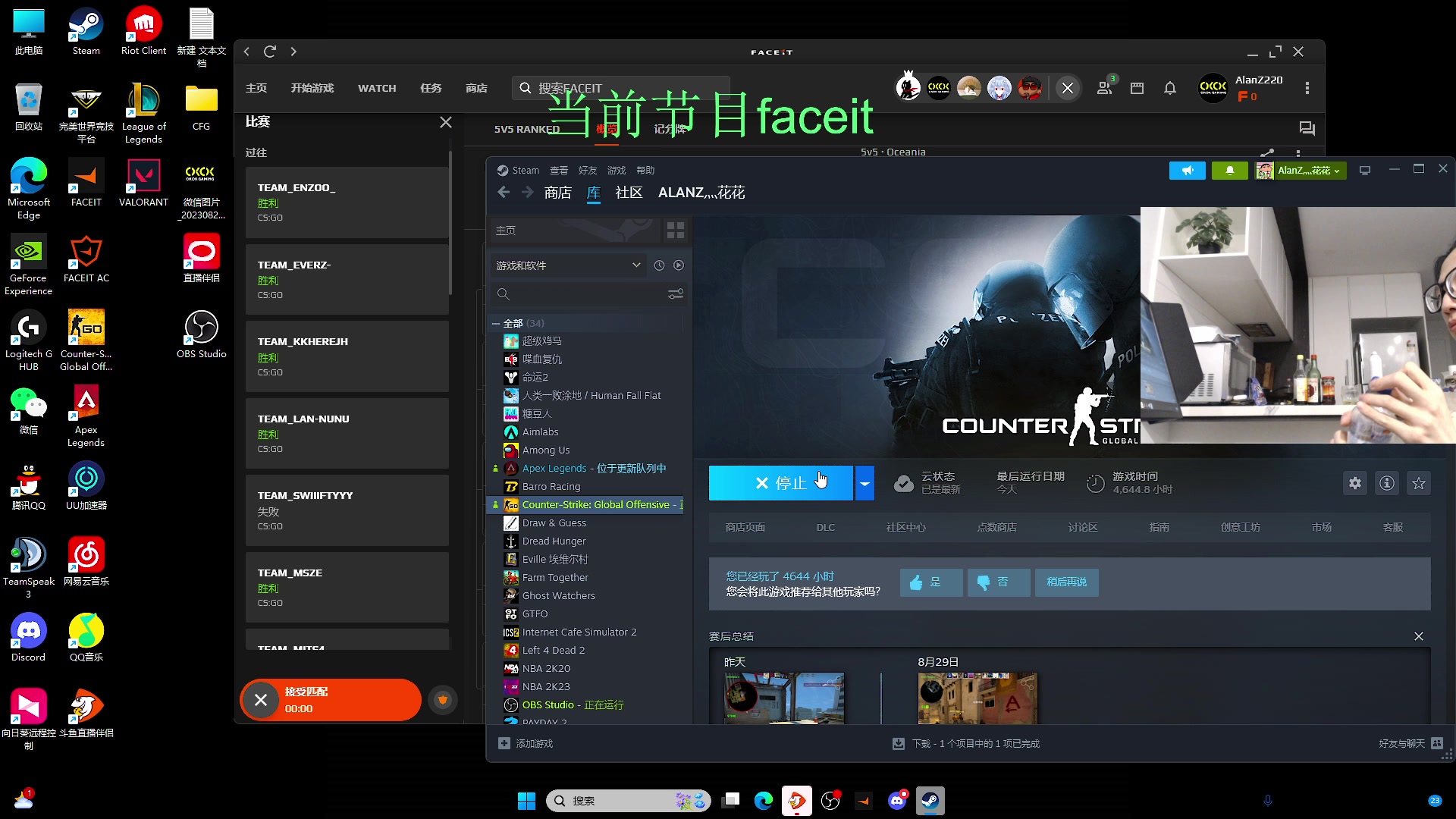Click Steam announcements megaphone button
1456x819 pixels.
1188,171
